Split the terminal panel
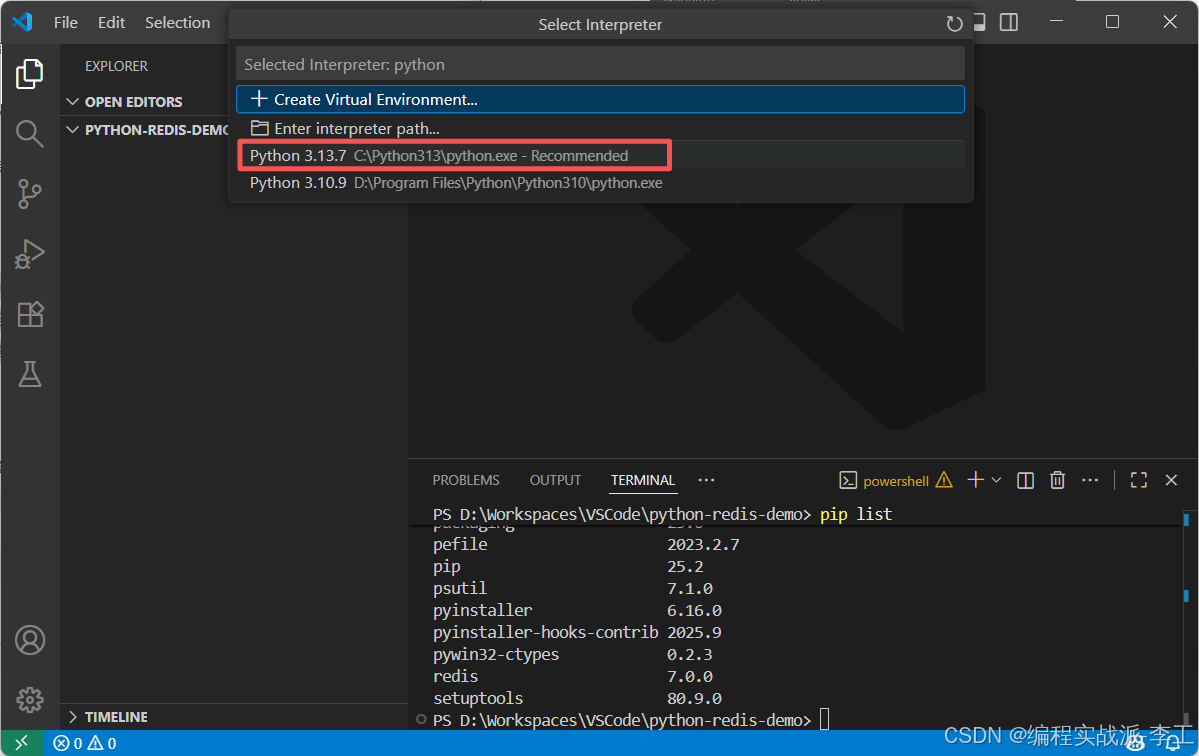This screenshot has height=756, width=1199. click(x=1025, y=480)
